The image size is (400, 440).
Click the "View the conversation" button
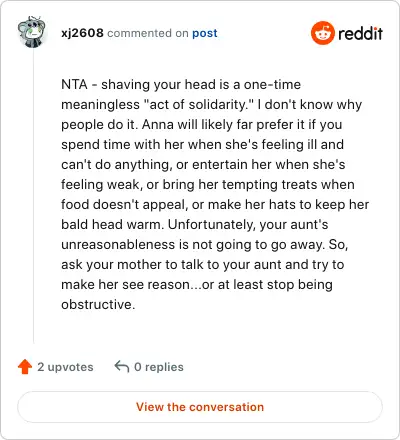point(200,407)
